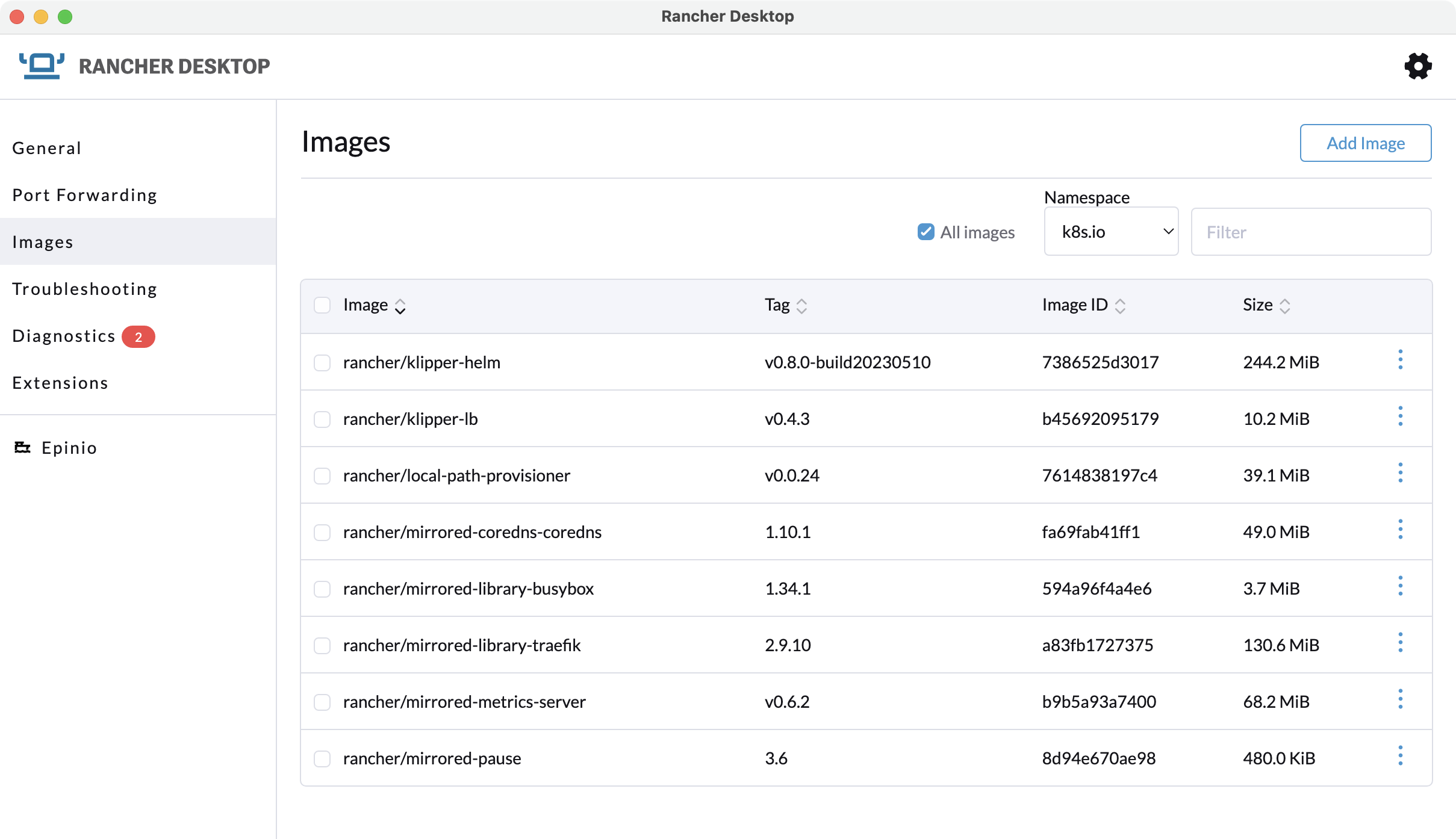Open kebab menu for rancher/mirrored-library-traefik

pos(1401,642)
